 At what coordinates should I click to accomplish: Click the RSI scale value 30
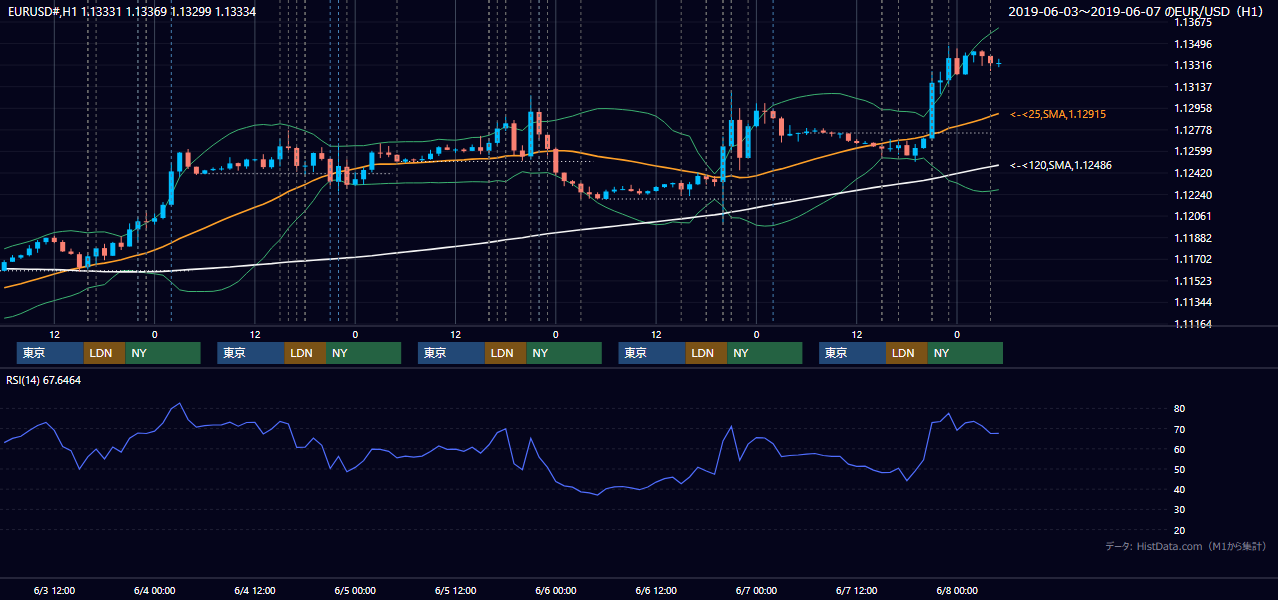(1180, 510)
